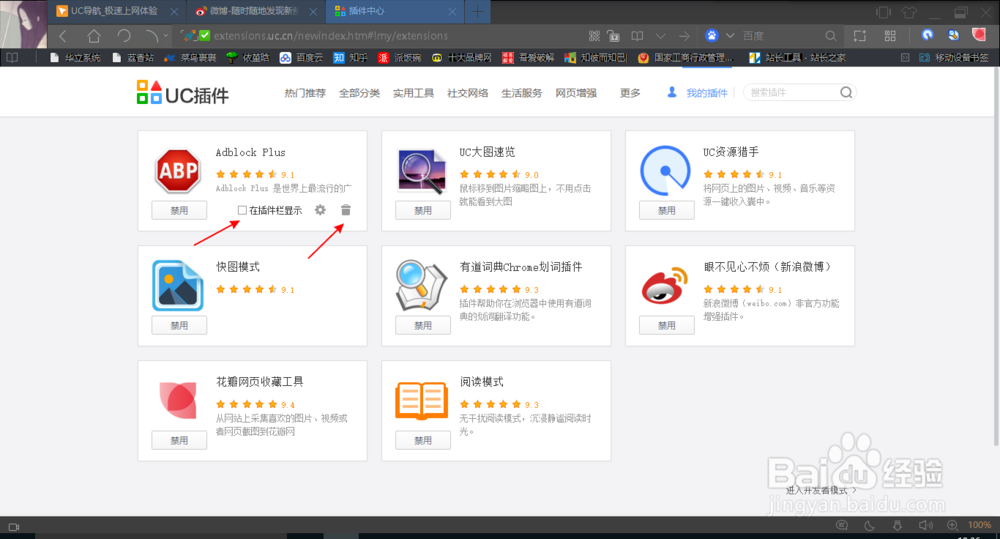The height and width of the screenshot is (539, 1000).
Task: Open 华立系统 bookmark
Action: [x=75, y=57]
